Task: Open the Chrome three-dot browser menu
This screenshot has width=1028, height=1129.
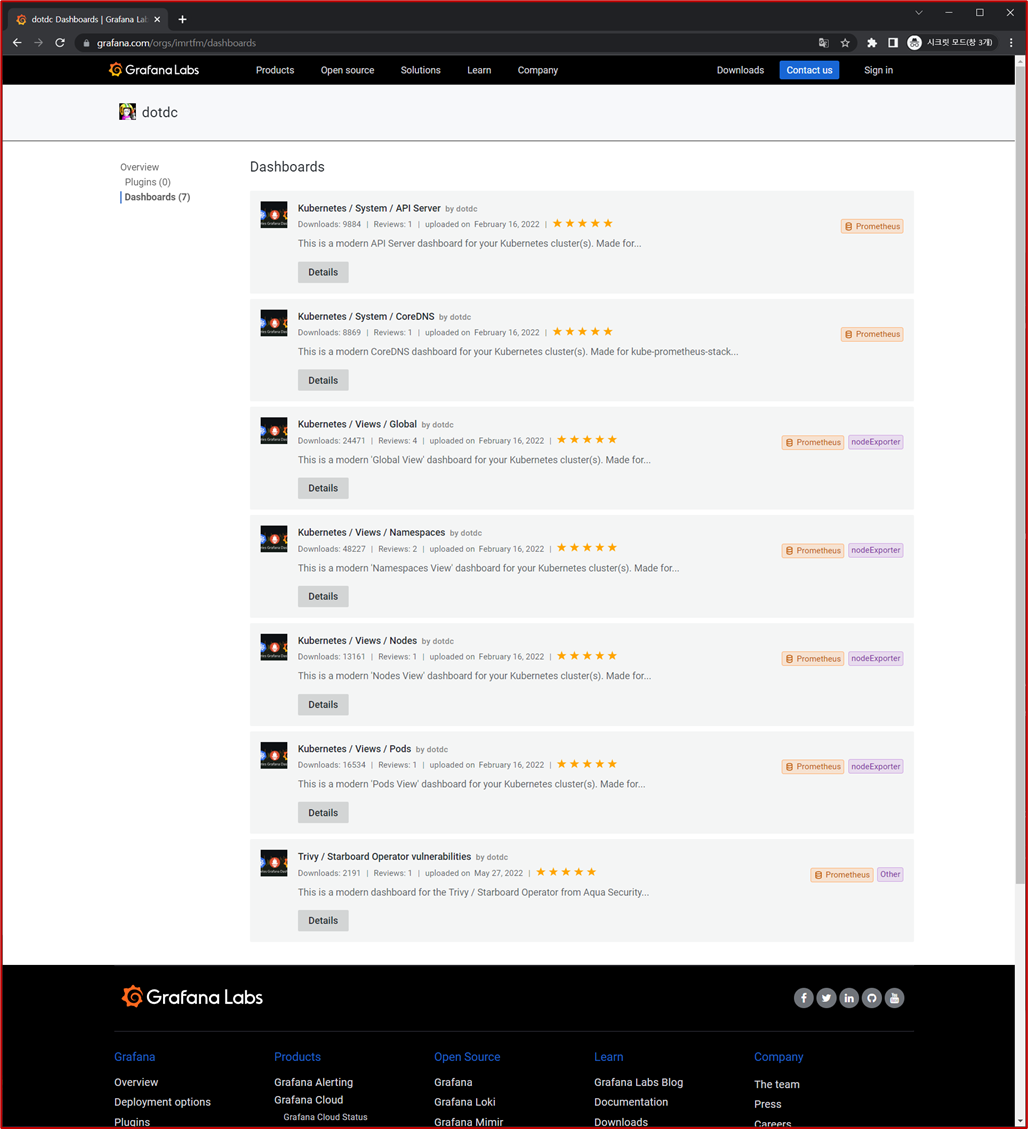Action: pyautogui.click(x=1013, y=43)
